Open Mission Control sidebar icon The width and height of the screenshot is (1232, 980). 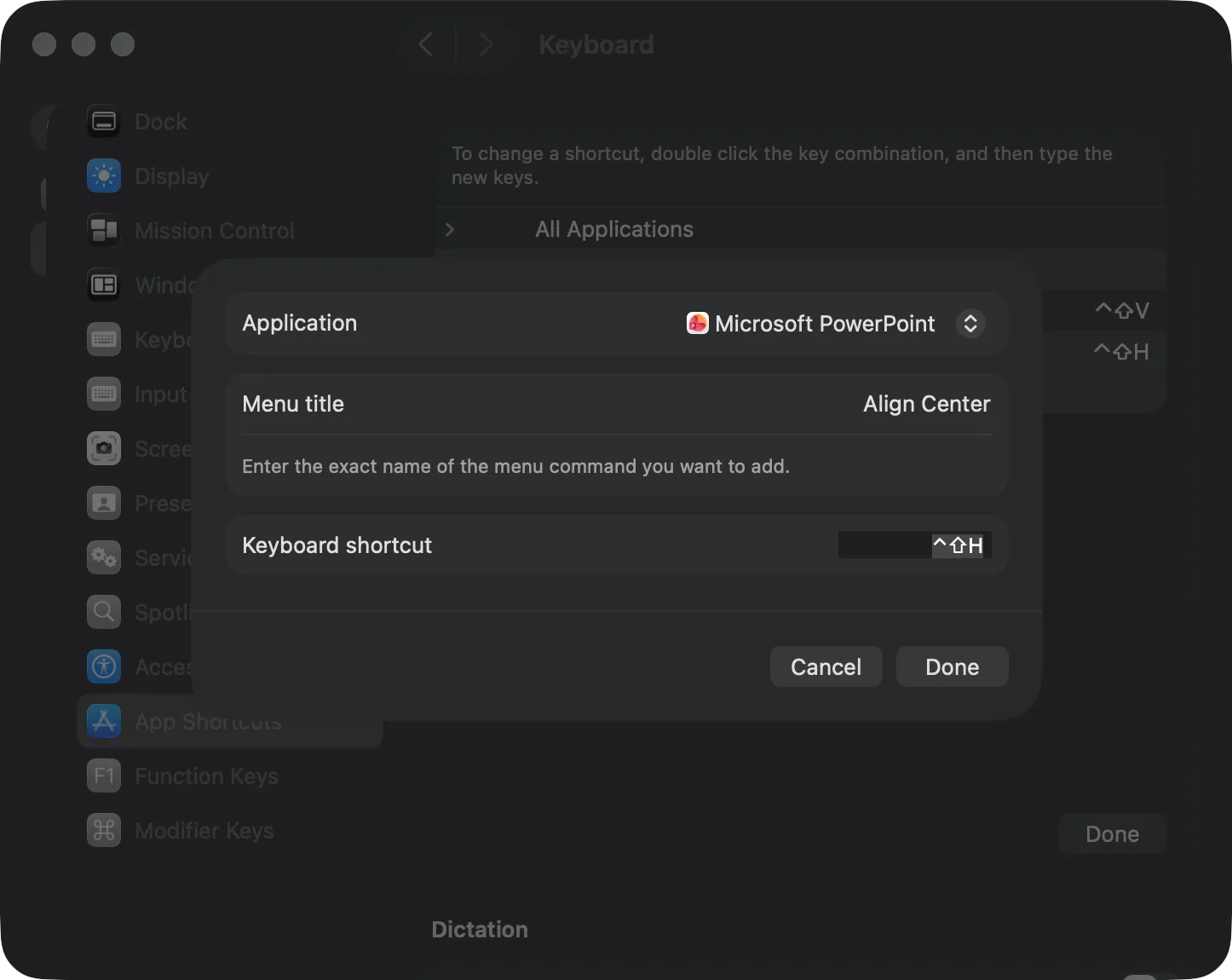(x=104, y=231)
